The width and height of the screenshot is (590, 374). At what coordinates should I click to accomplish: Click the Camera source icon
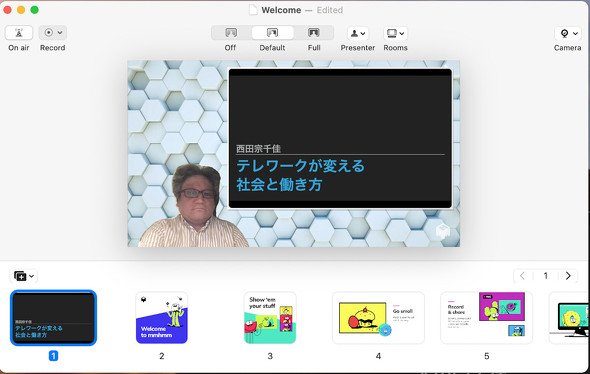[x=564, y=33]
